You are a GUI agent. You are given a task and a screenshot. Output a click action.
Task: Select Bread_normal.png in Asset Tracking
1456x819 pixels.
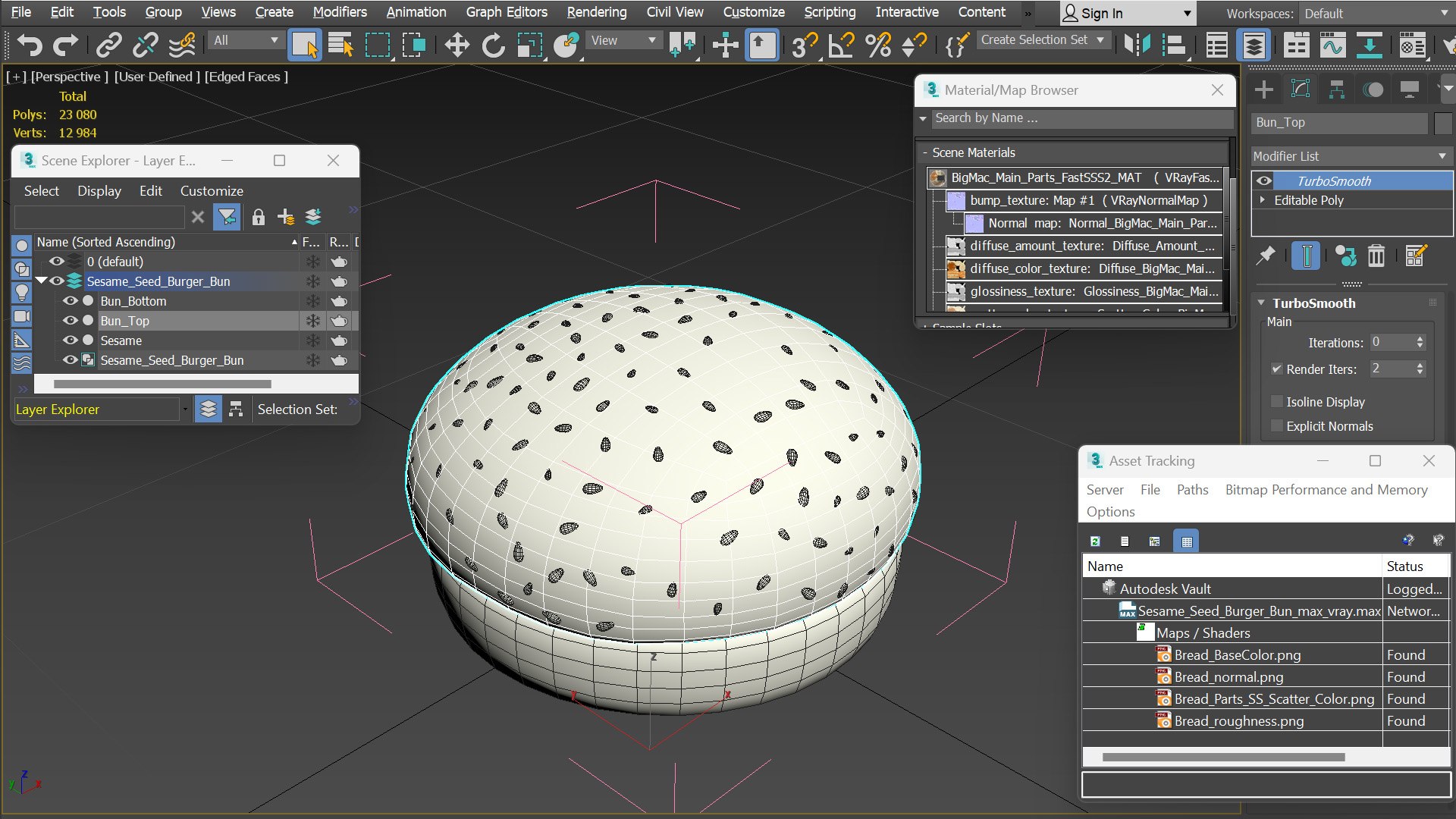pyautogui.click(x=1228, y=677)
